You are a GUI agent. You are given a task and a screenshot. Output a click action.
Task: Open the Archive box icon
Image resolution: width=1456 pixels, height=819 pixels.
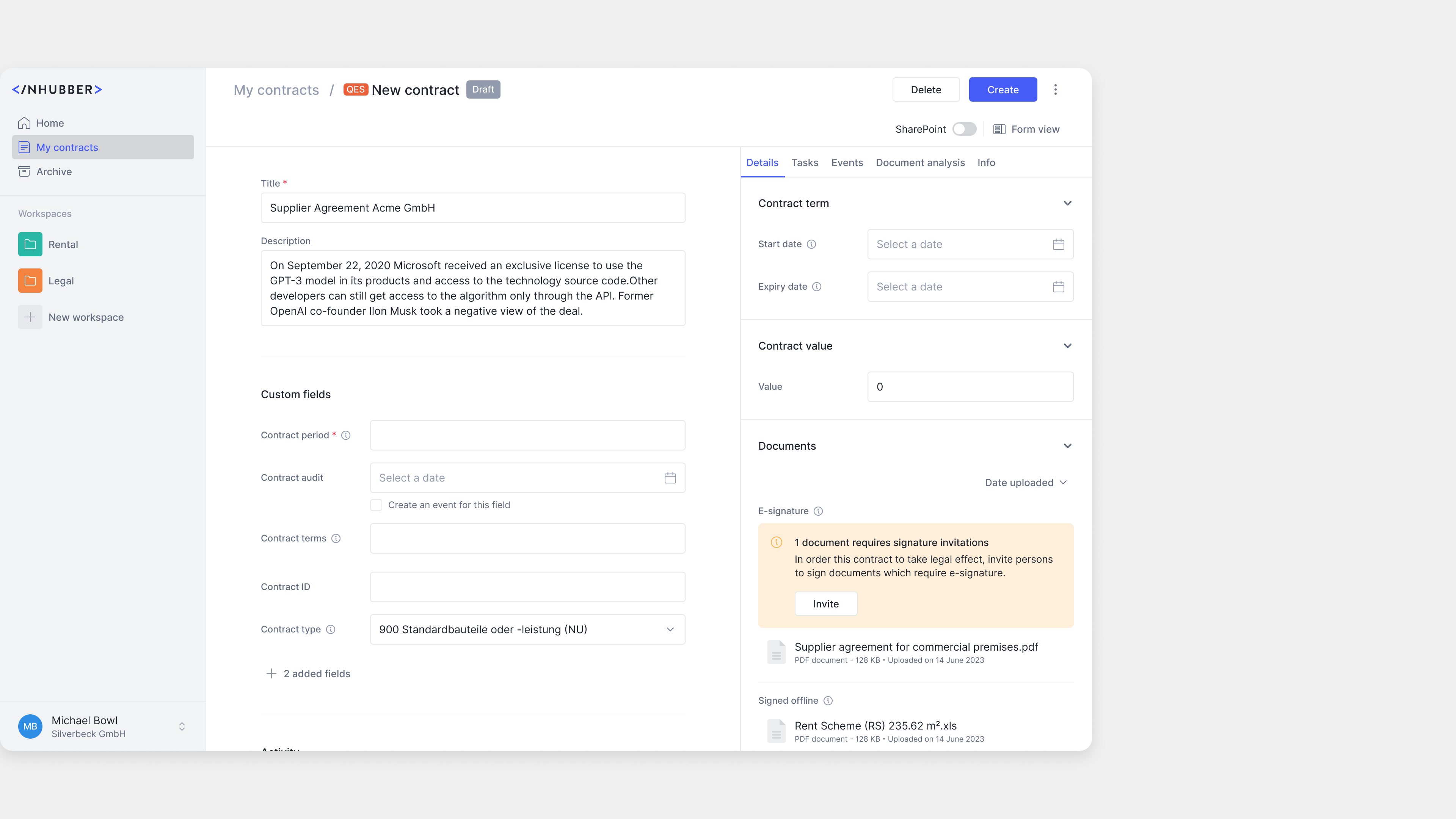point(24,172)
